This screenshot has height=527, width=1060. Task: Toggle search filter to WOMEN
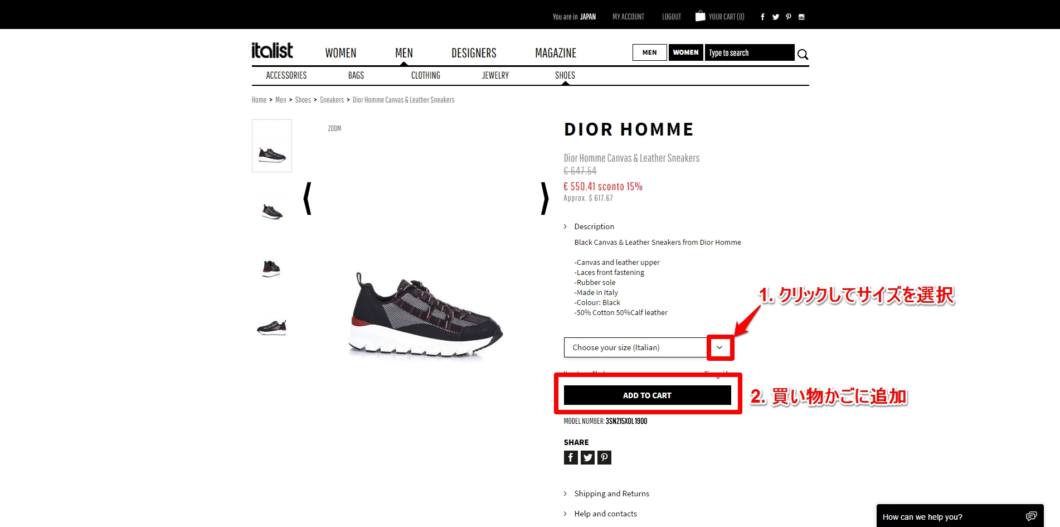[x=685, y=53]
